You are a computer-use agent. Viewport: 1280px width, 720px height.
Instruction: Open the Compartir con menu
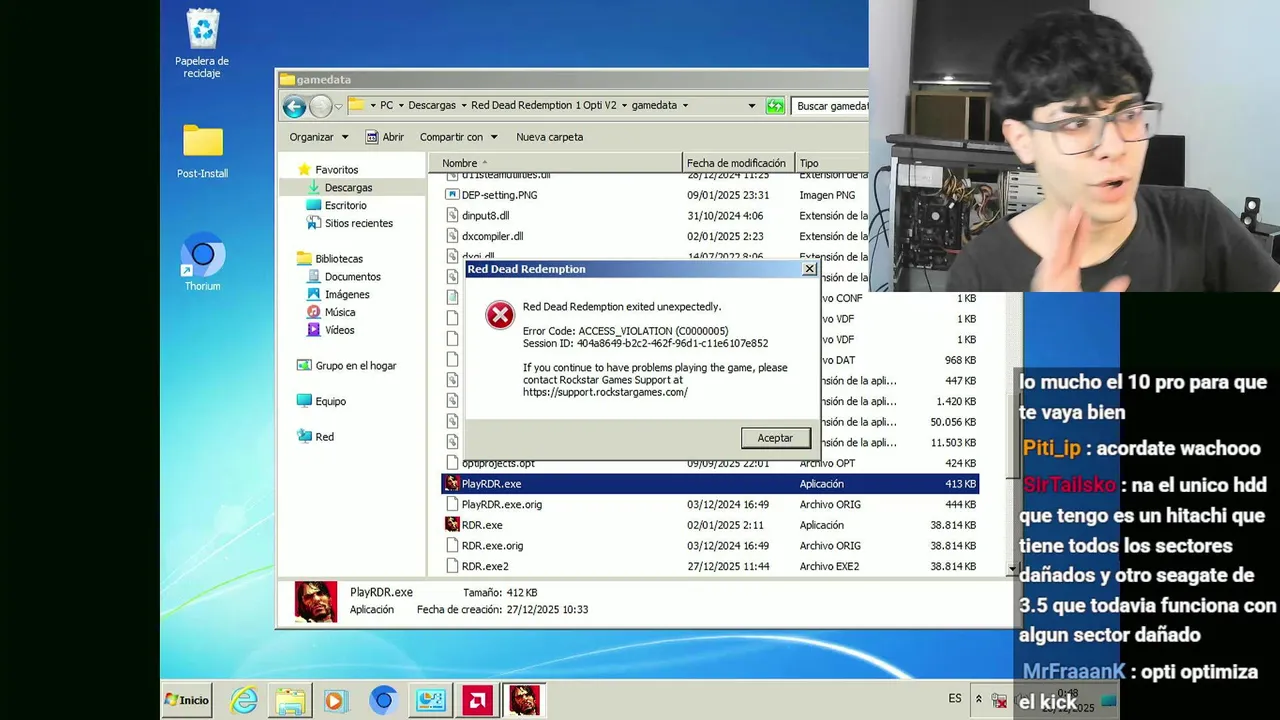(458, 137)
